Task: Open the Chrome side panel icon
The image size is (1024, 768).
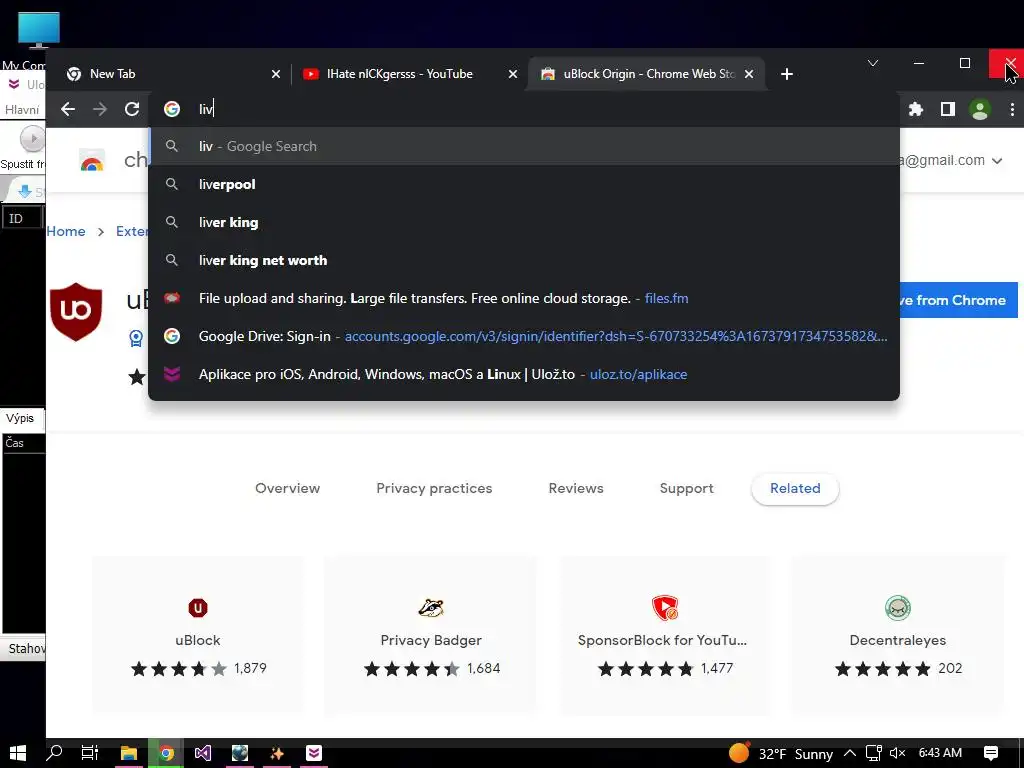Action: point(948,109)
